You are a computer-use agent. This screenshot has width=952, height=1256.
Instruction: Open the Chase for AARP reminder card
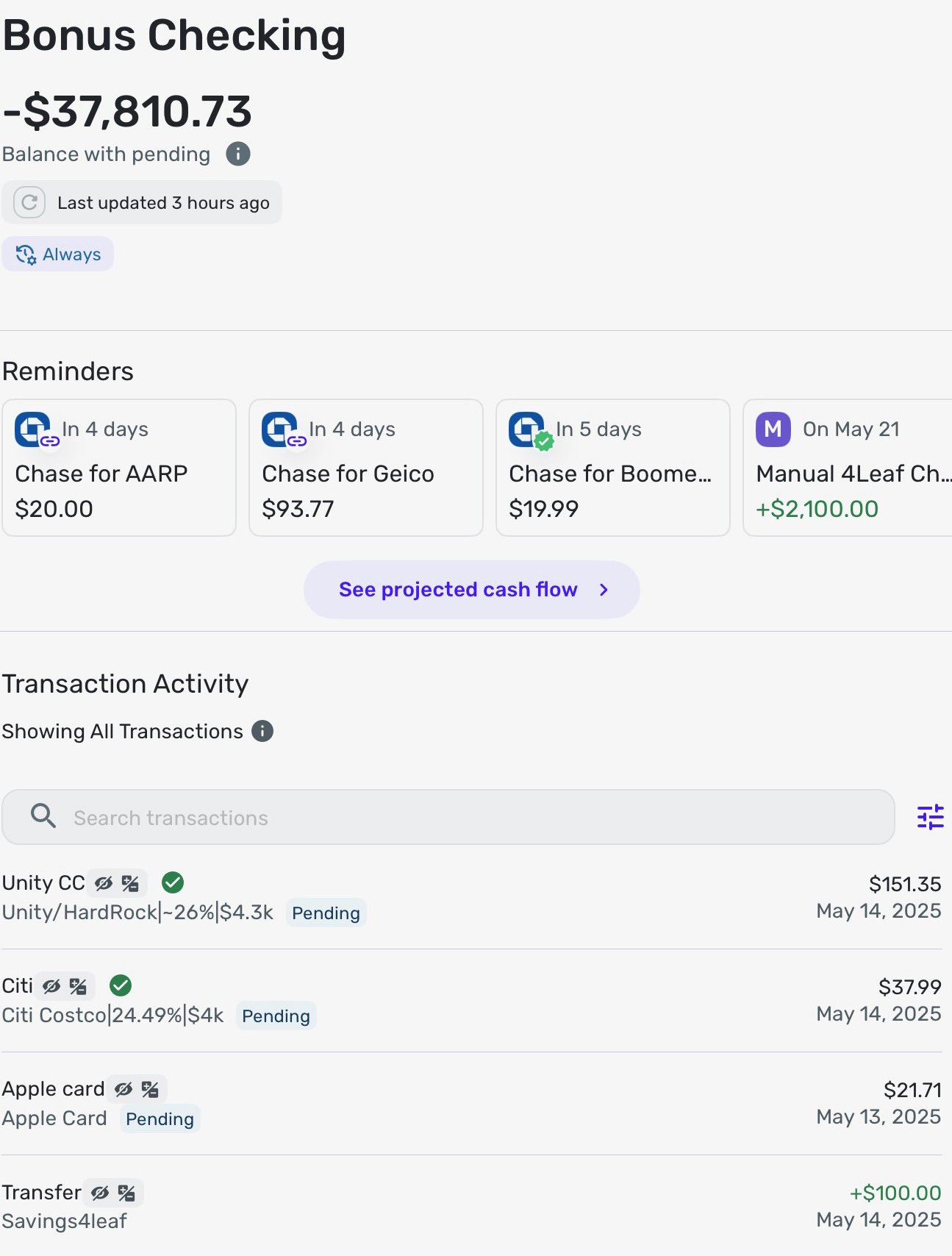(119, 468)
